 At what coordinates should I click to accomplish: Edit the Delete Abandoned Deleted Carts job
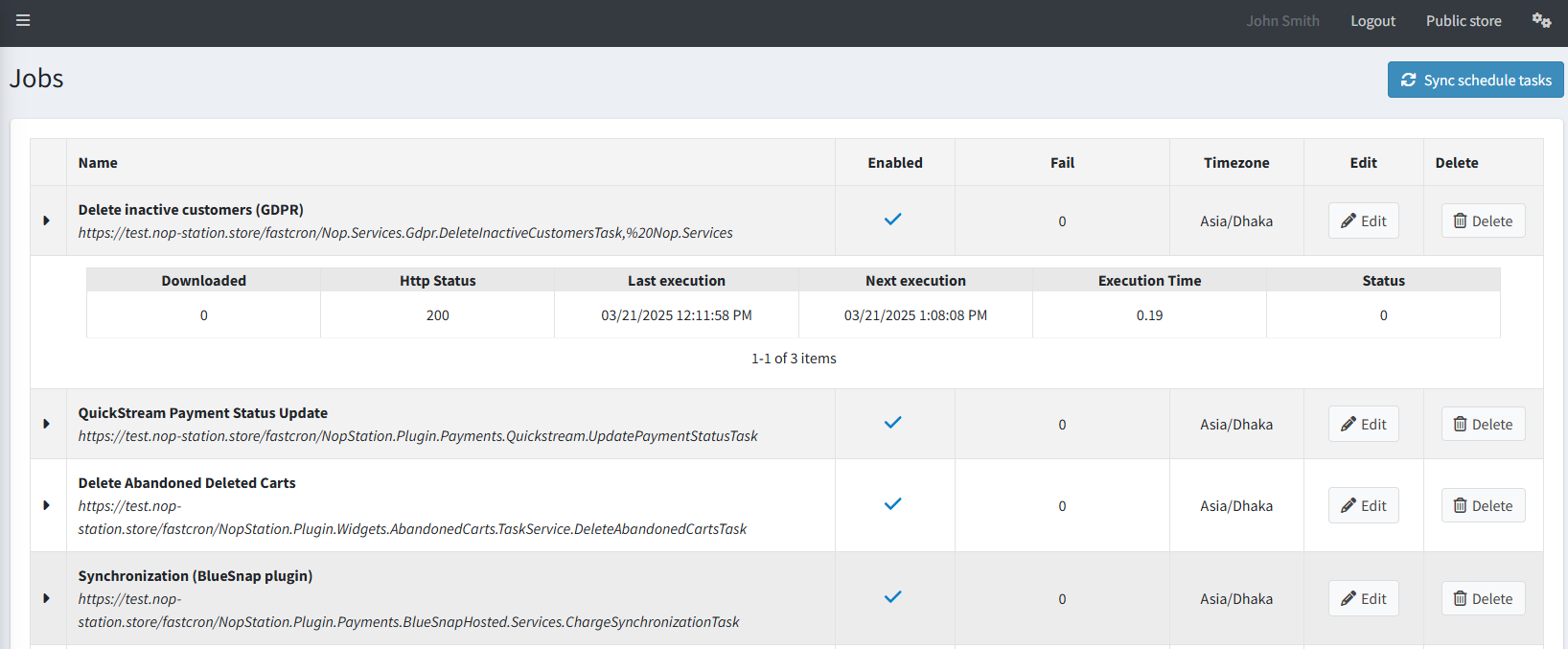coord(1364,505)
